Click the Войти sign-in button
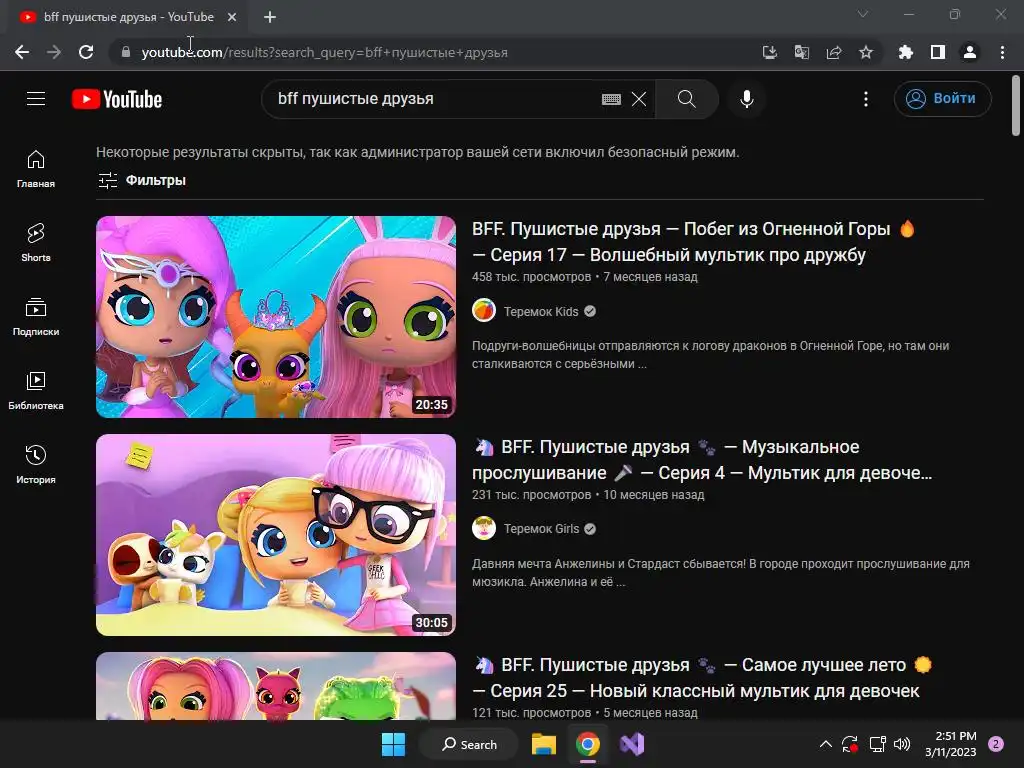Viewport: 1024px width, 768px height. click(x=942, y=99)
